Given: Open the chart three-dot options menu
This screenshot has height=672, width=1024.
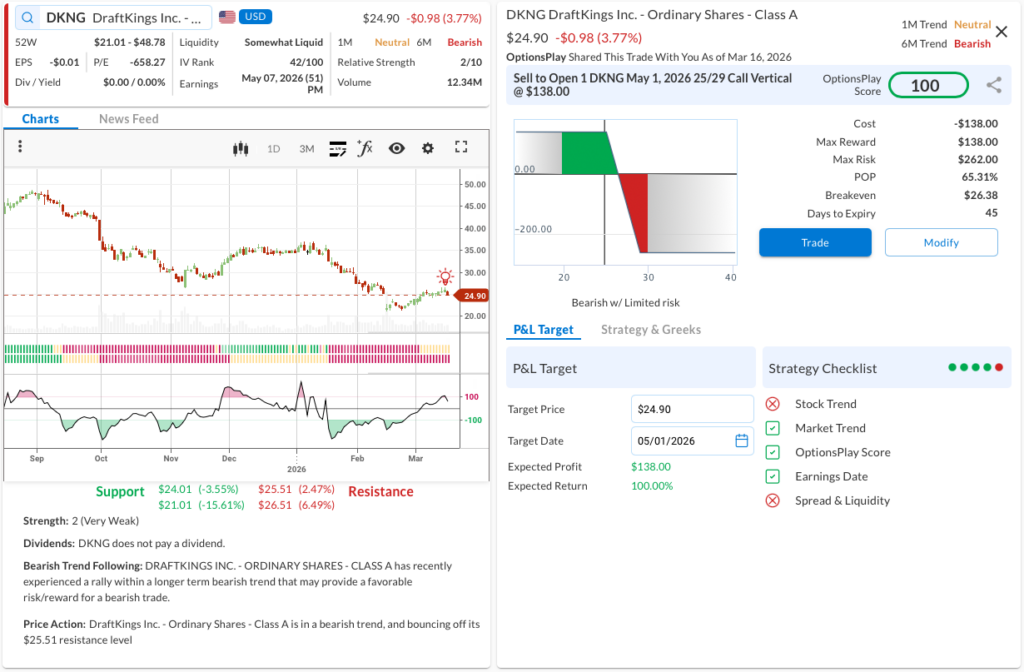Looking at the screenshot, I should (20, 147).
